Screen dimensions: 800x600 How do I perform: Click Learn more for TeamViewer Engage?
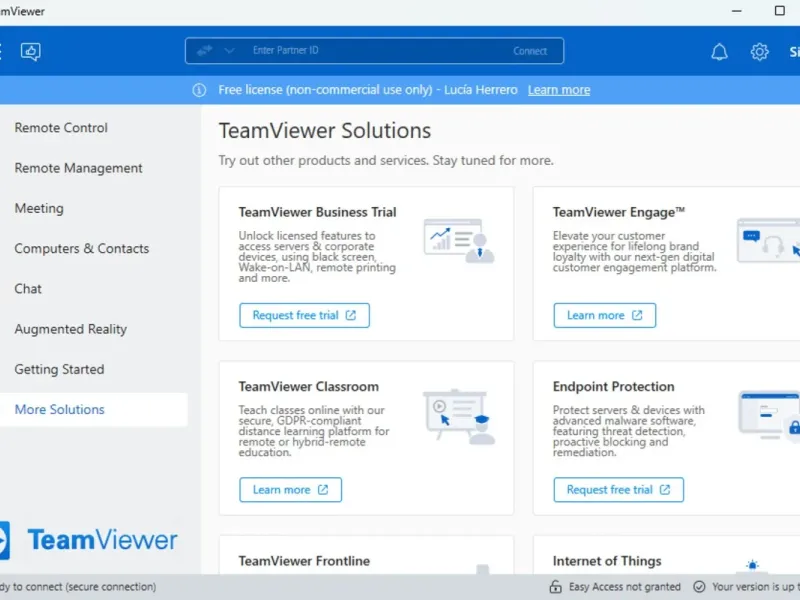click(x=605, y=315)
